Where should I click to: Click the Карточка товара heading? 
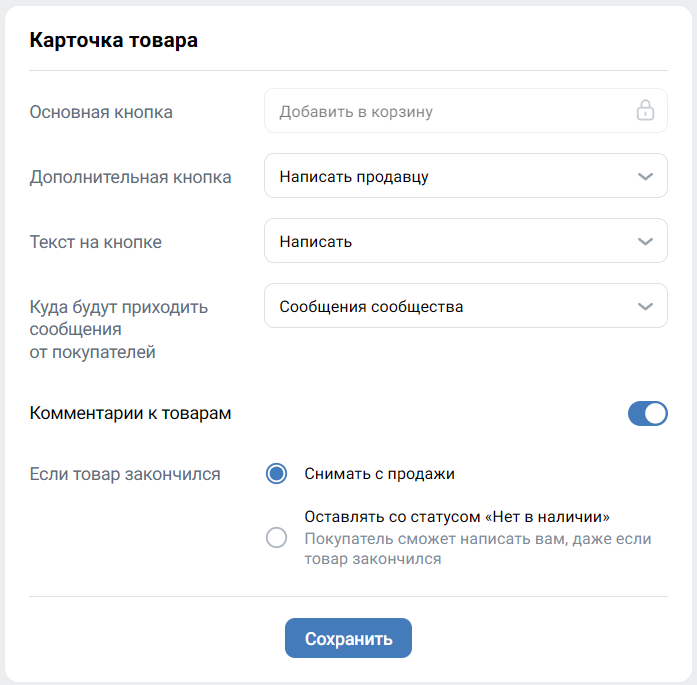pos(114,41)
